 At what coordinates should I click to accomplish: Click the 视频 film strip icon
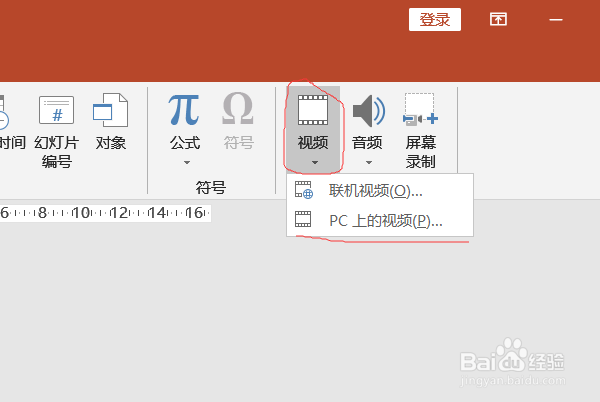(x=313, y=110)
